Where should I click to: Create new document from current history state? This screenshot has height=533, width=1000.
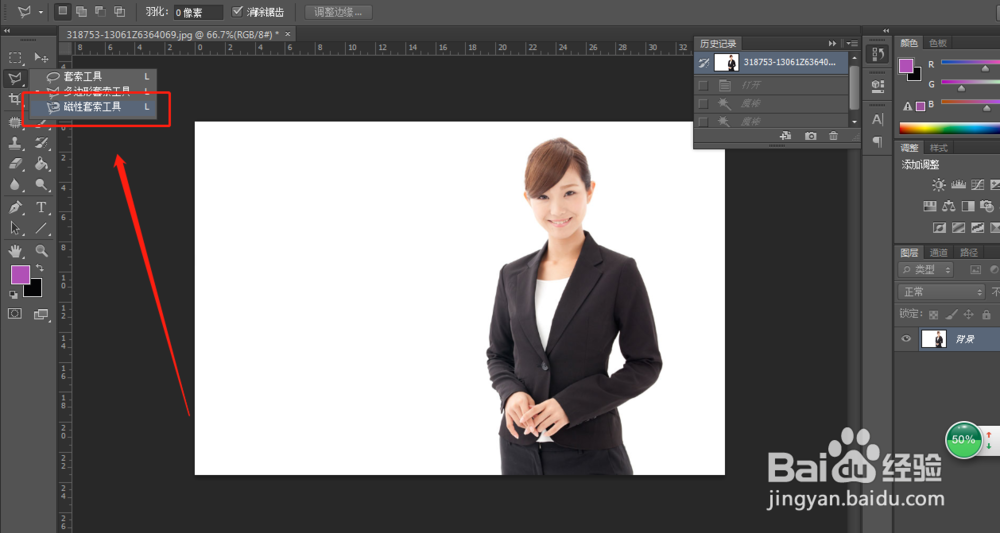[x=786, y=136]
